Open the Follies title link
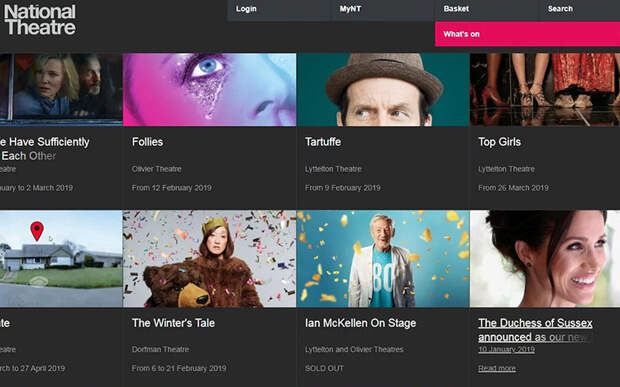The width and height of the screenshot is (620, 387). [147, 142]
